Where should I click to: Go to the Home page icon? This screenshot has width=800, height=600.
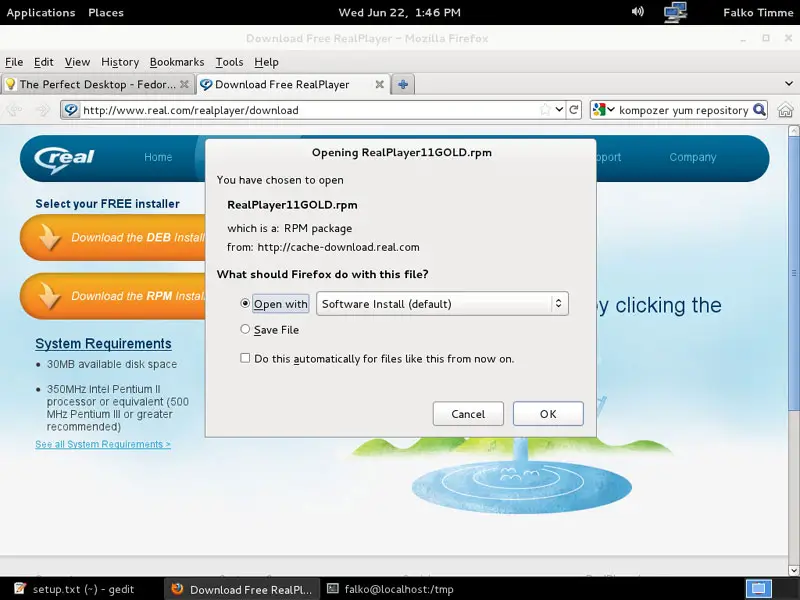point(786,110)
